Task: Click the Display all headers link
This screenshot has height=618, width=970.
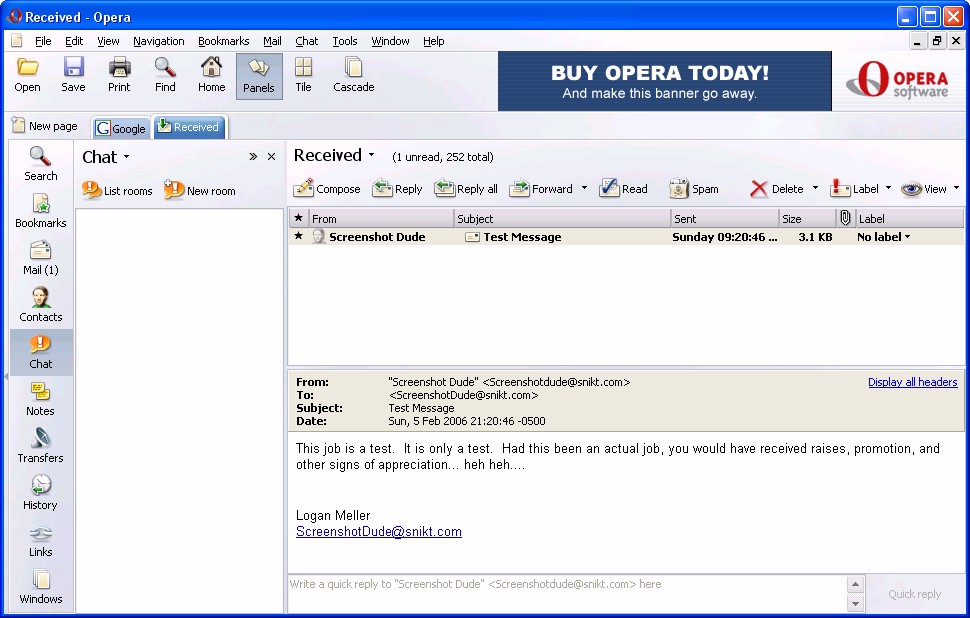Action: tap(912, 382)
